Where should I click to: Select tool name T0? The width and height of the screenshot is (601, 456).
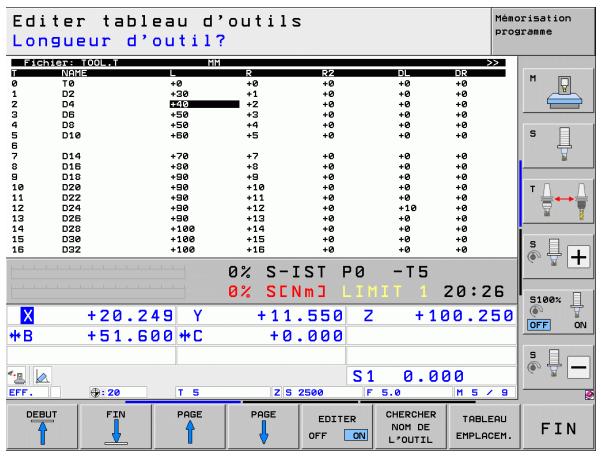click(x=68, y=84)
